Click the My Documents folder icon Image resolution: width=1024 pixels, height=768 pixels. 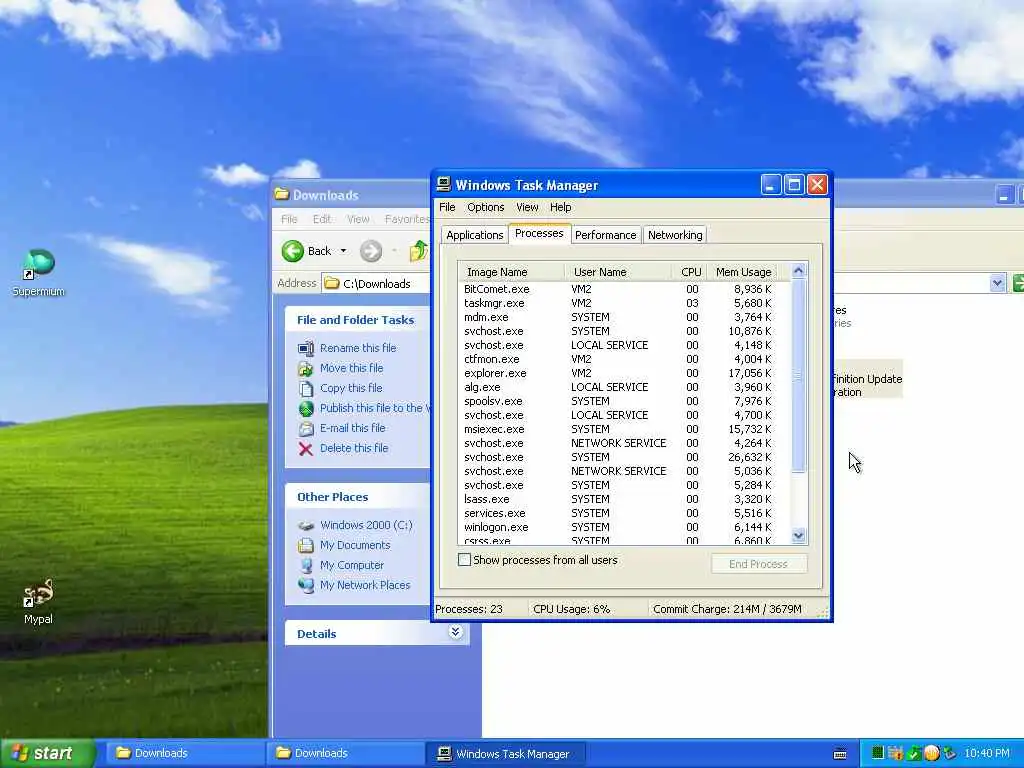tap(306, 545)
